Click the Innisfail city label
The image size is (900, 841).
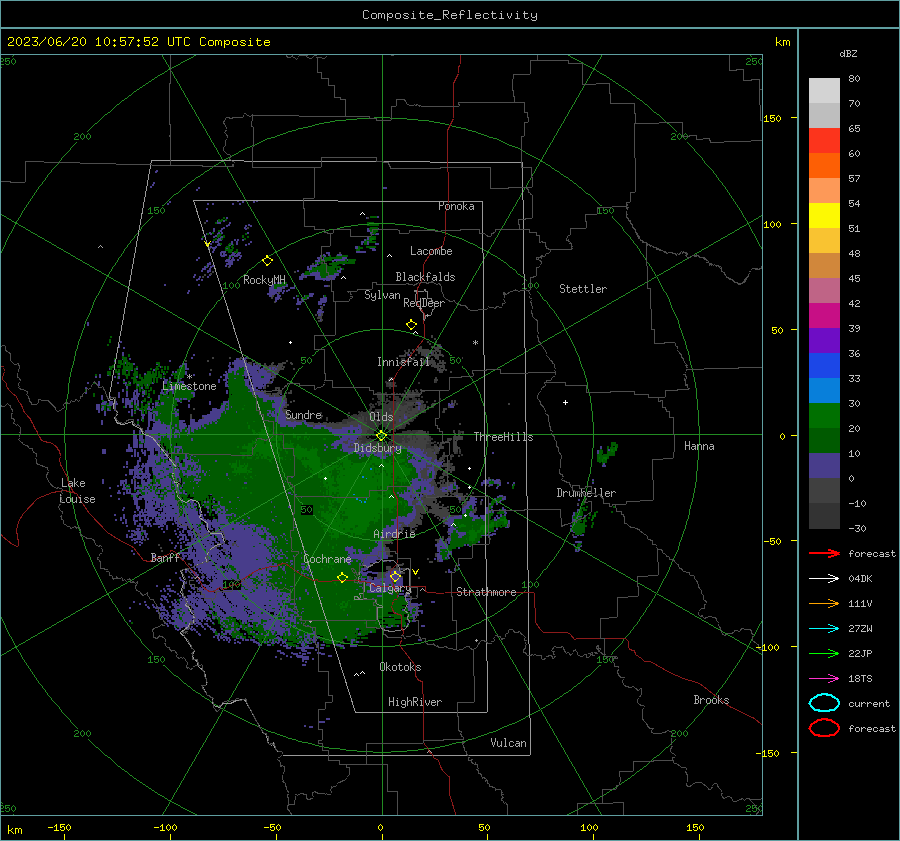[x=403, y=362]
